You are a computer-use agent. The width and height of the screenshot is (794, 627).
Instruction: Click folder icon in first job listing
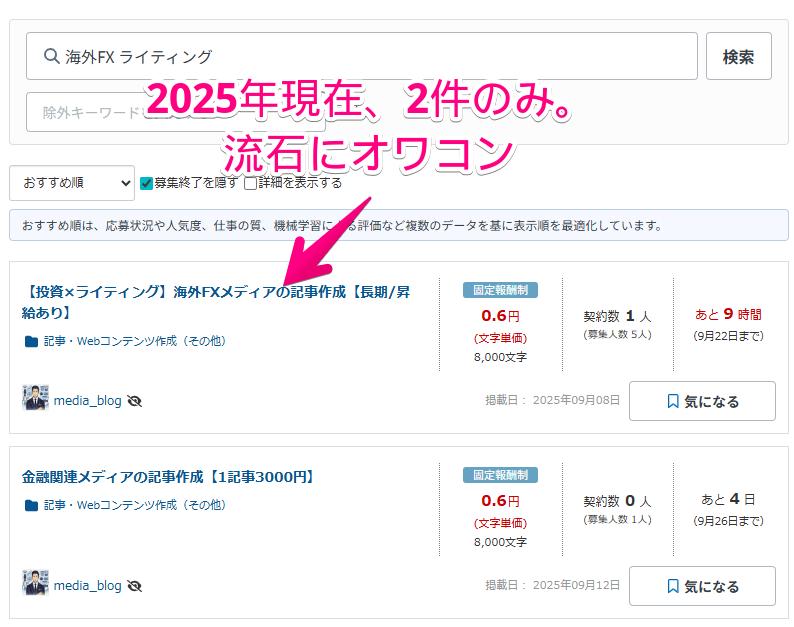31,341
